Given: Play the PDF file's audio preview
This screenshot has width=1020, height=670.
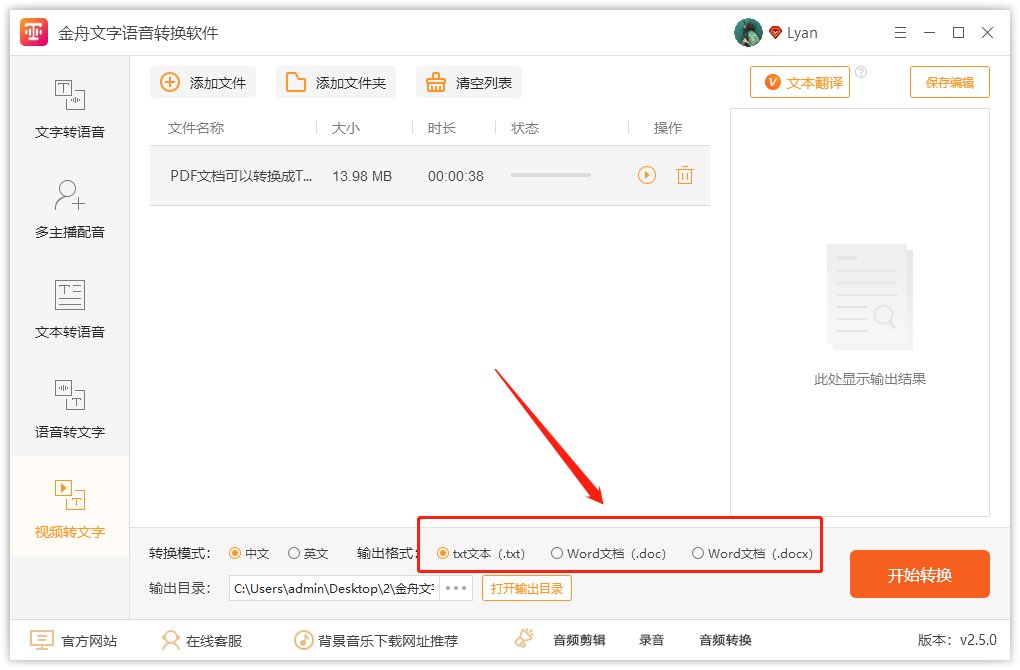Looking at the screenshot, I should [x=646, y=174].
